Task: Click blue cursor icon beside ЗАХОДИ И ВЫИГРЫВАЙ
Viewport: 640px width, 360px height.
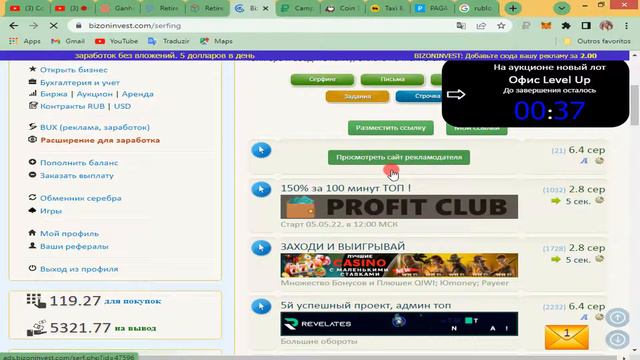Action: tap(261, 248)
